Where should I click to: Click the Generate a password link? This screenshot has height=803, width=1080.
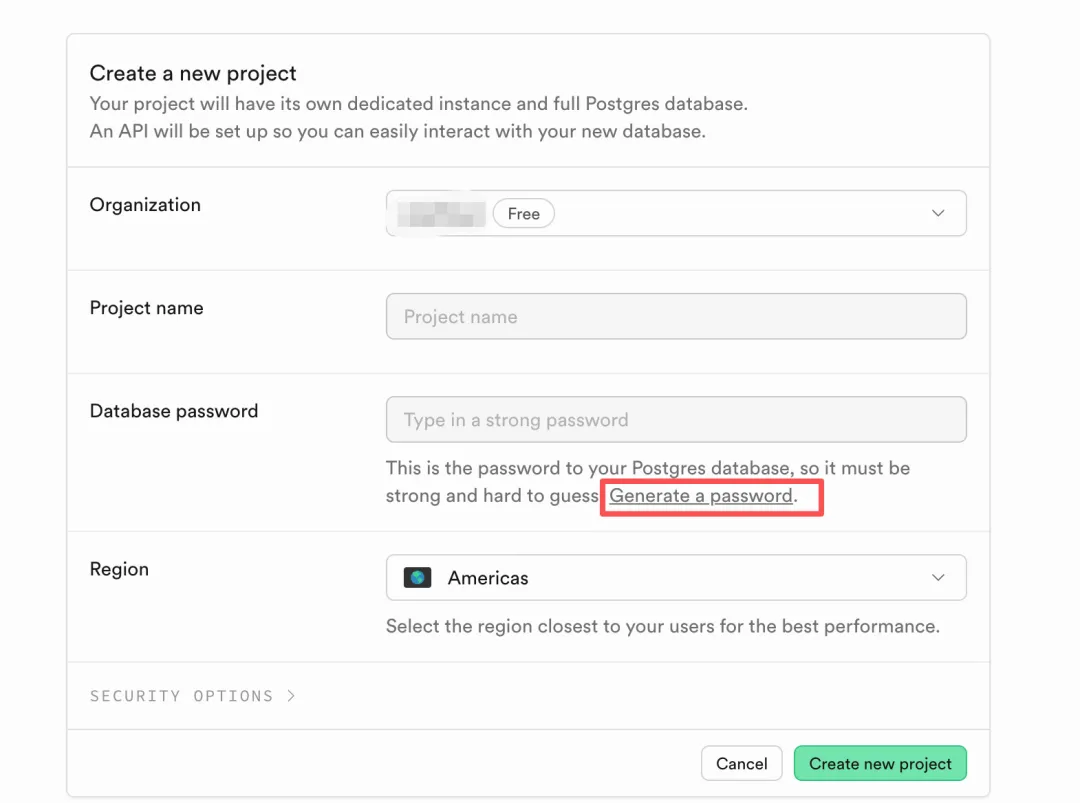click(701, 496)
